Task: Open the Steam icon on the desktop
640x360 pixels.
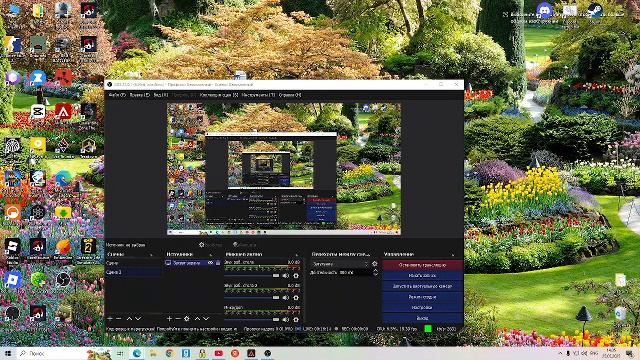Action: tap(595, 10)
